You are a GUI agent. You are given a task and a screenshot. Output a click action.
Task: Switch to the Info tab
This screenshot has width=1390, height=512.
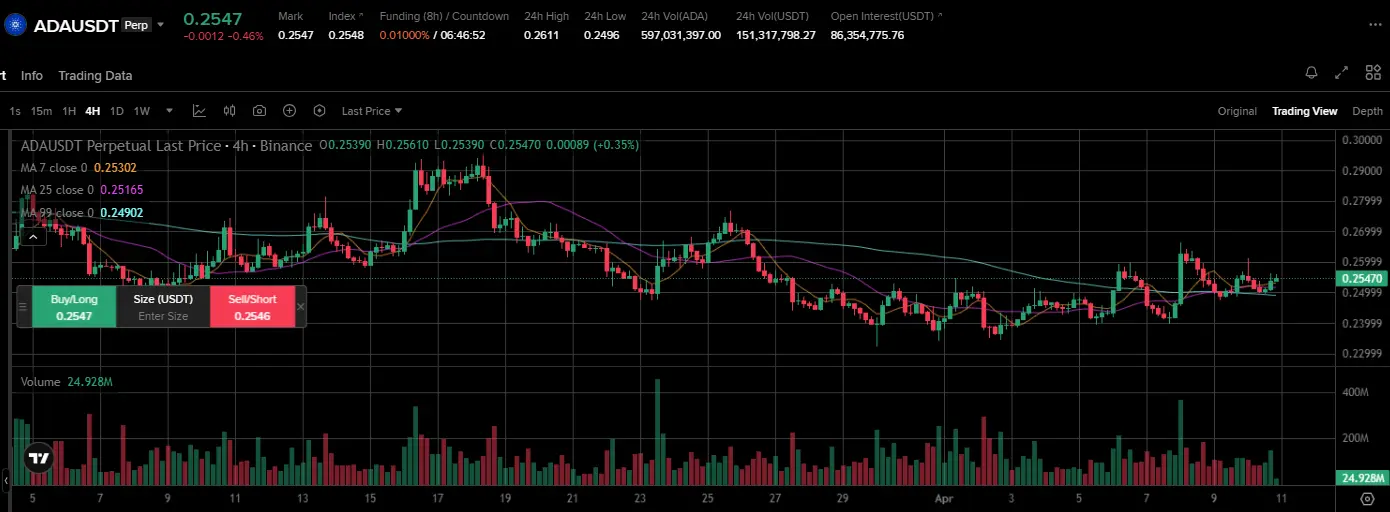[32, 76]
